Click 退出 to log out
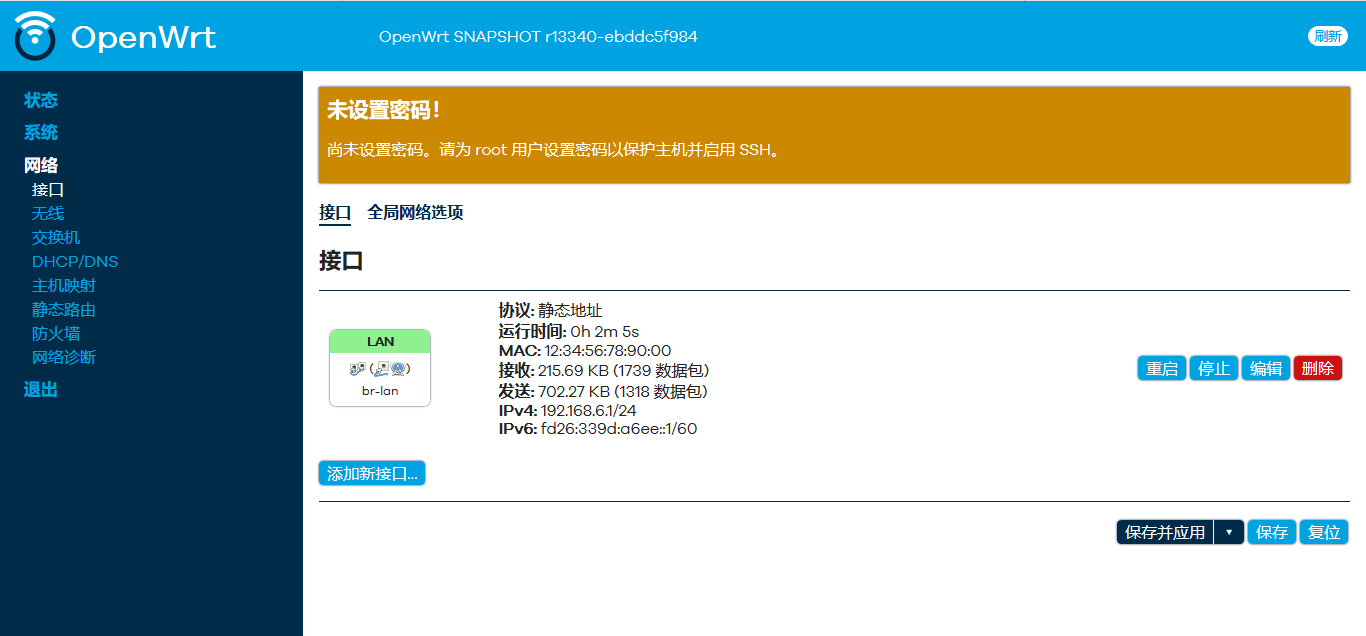This screenshot has height=636, width=1366. pyautogui.click(x=41, y=390)
